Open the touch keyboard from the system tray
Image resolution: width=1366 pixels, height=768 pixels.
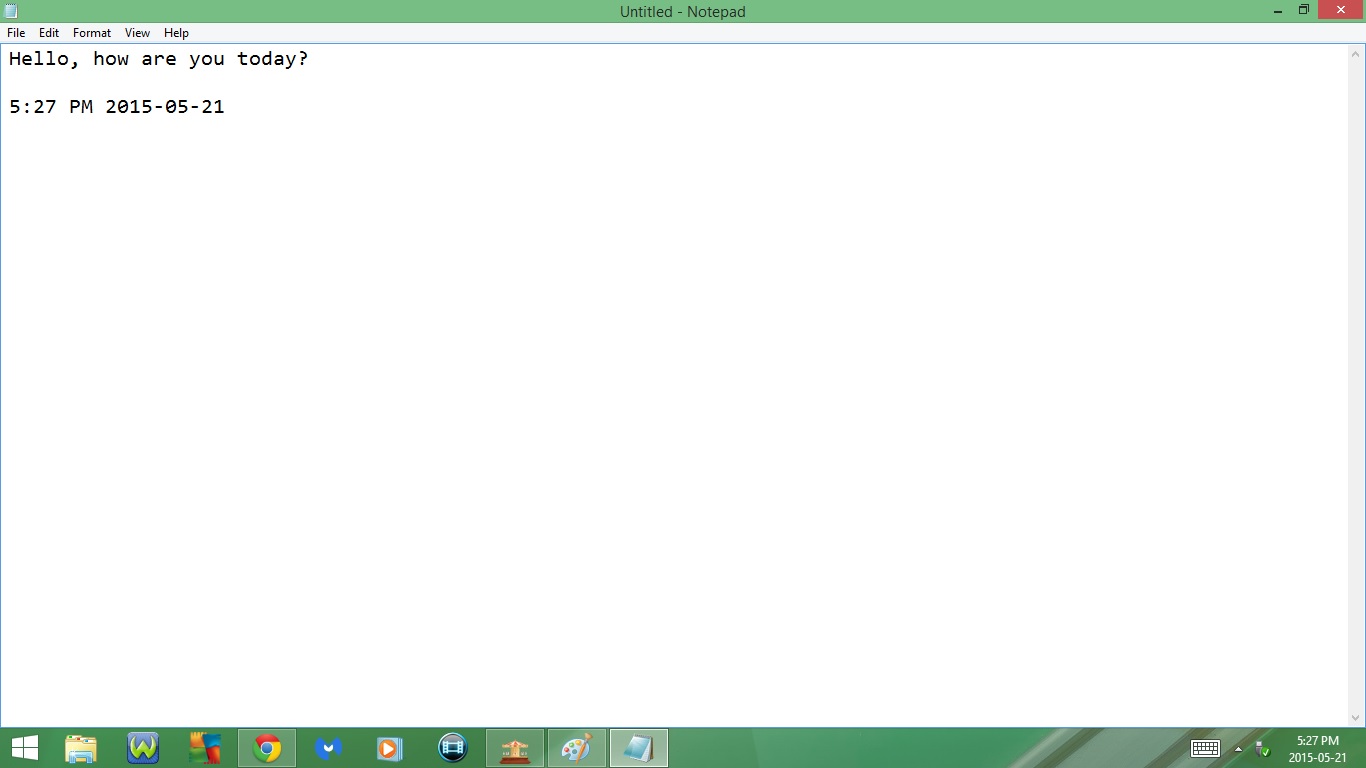(1205, 748)
